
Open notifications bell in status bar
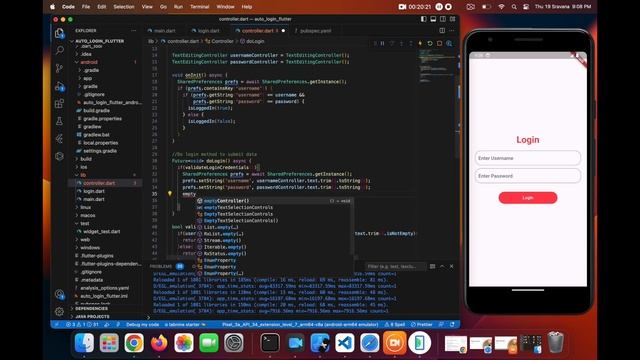point(452,324)
